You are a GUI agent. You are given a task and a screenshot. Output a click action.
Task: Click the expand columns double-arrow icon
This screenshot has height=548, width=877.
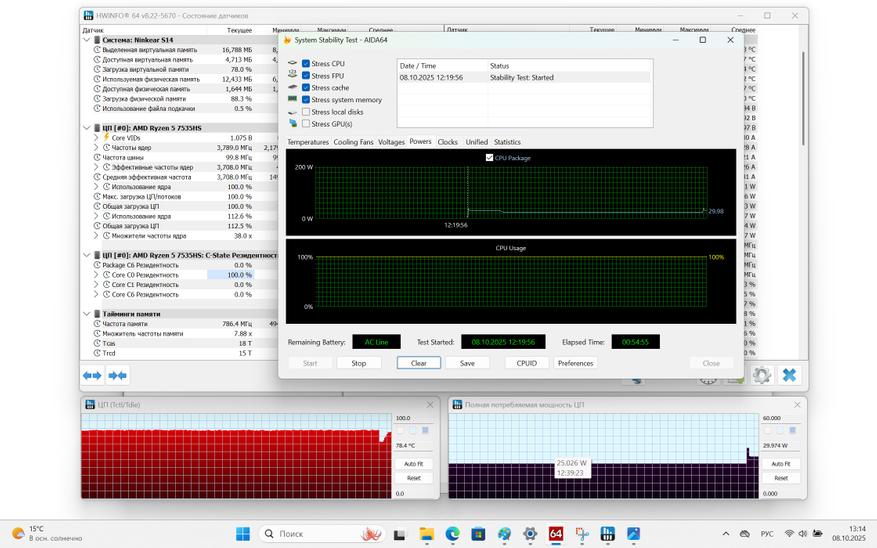click(x=92, y=375)
